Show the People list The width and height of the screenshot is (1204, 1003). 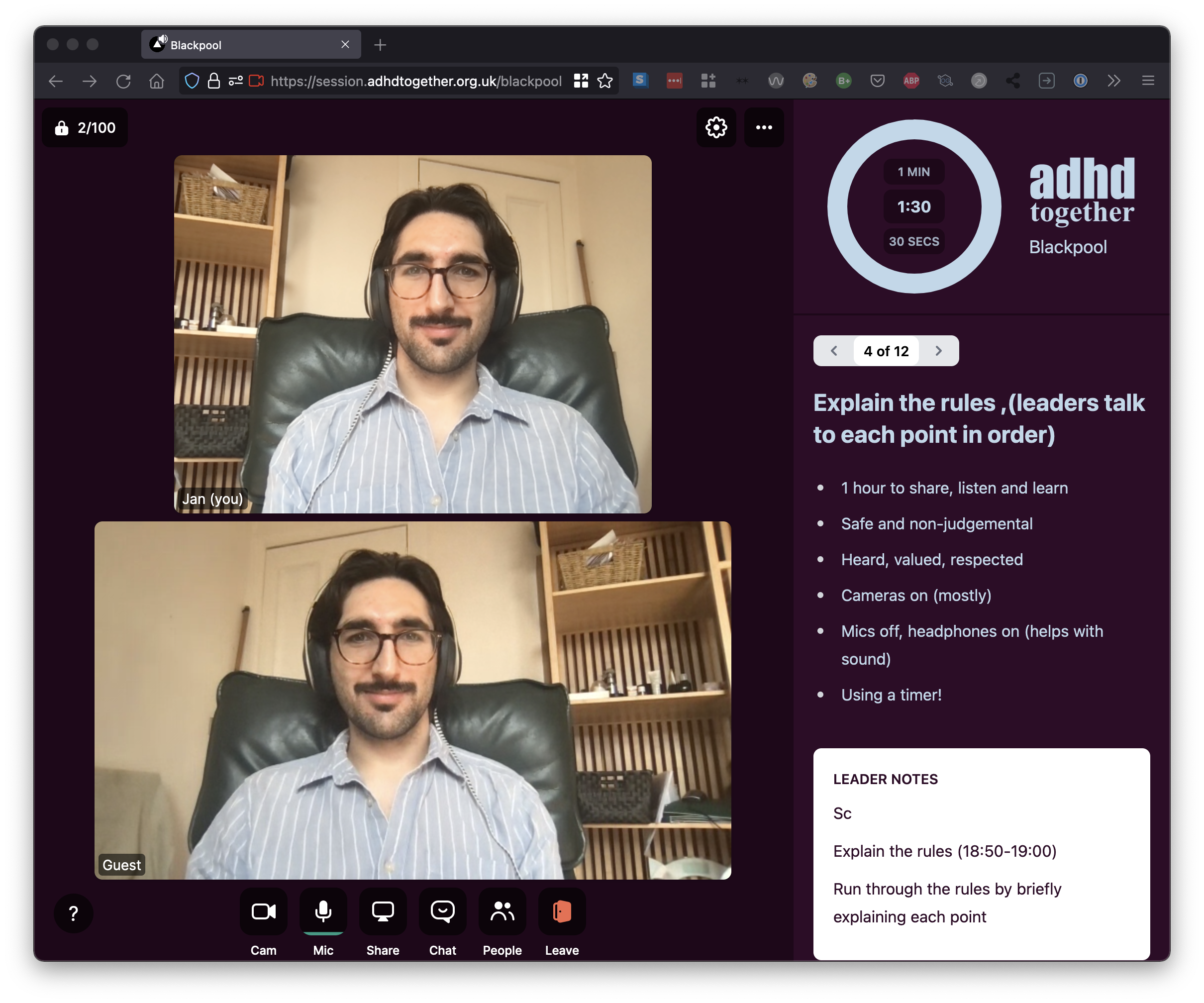point(502,912)
